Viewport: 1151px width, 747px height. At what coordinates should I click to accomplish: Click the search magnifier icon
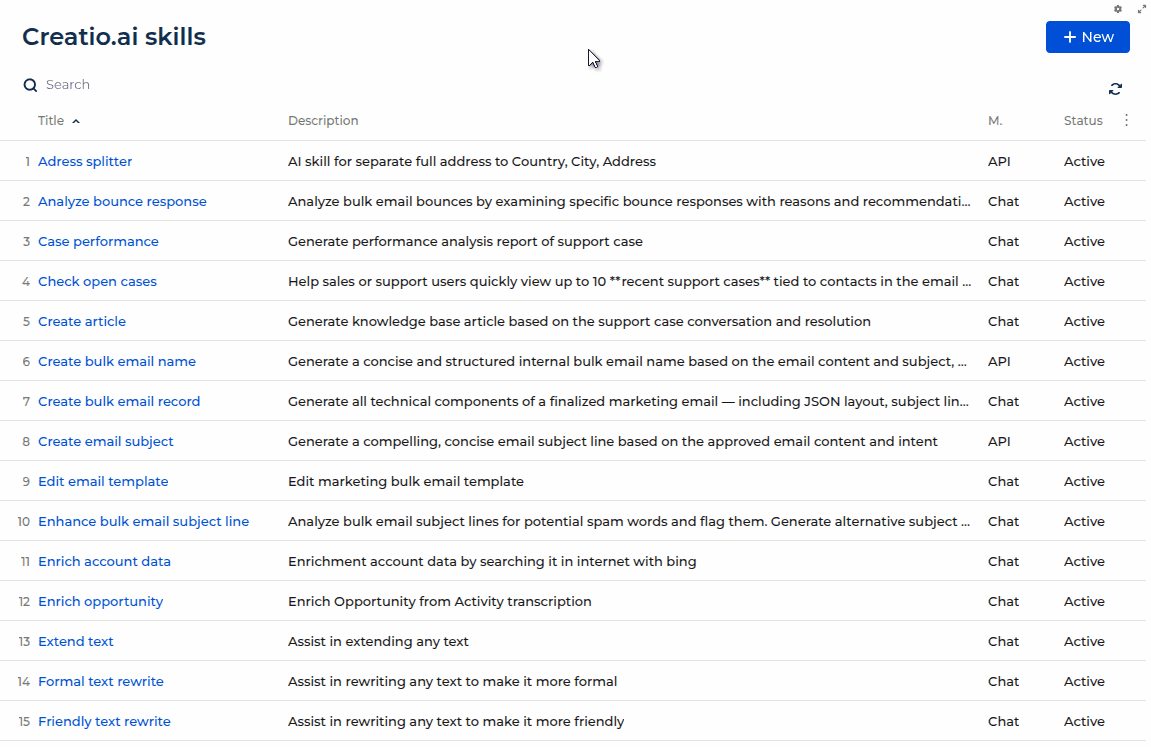(30, 85)
